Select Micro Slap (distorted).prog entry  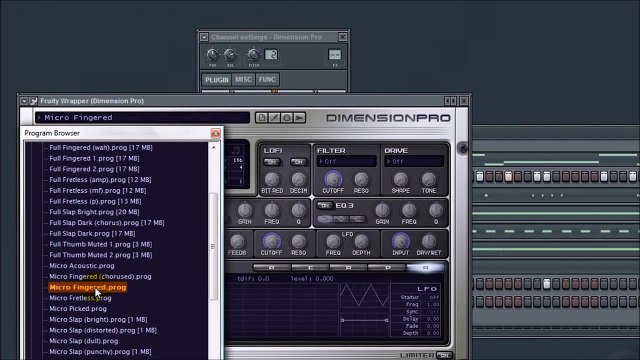103,330
